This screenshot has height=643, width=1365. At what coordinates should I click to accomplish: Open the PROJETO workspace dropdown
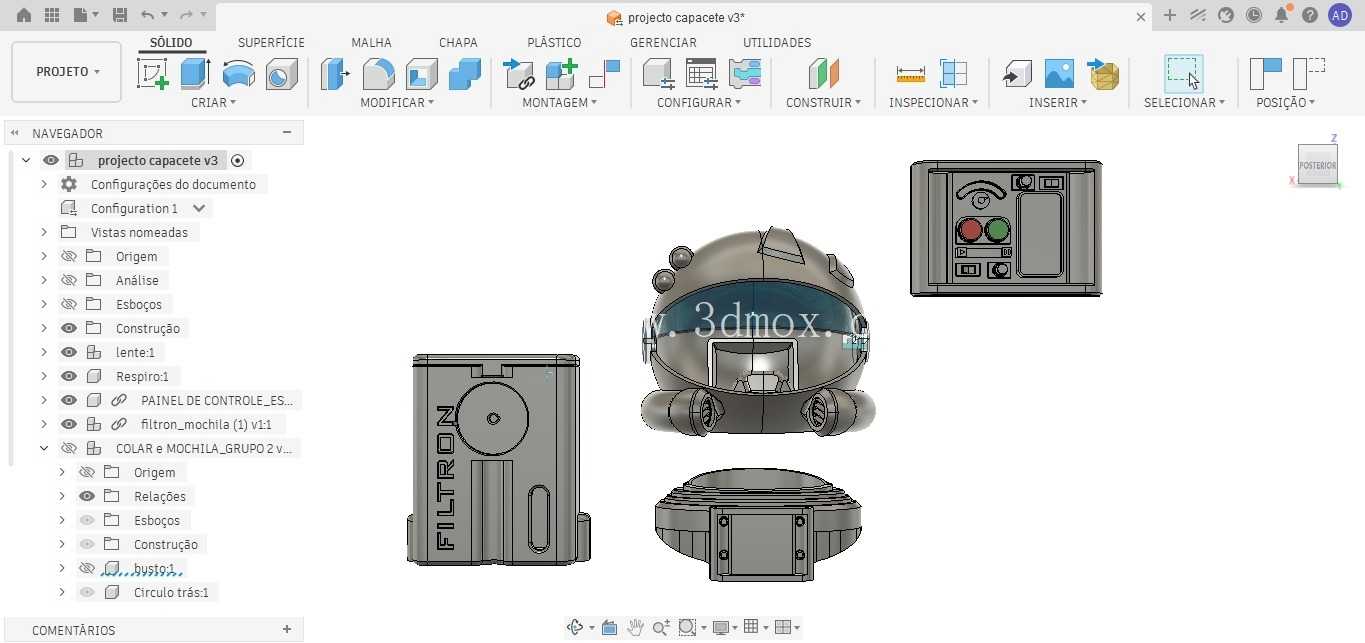tap(67, 72)
